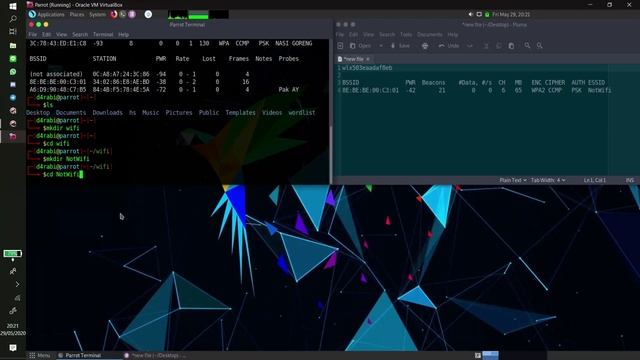Open Windows search magnifier icon
This screenshot has width=640, height=360.
[13, 19]
